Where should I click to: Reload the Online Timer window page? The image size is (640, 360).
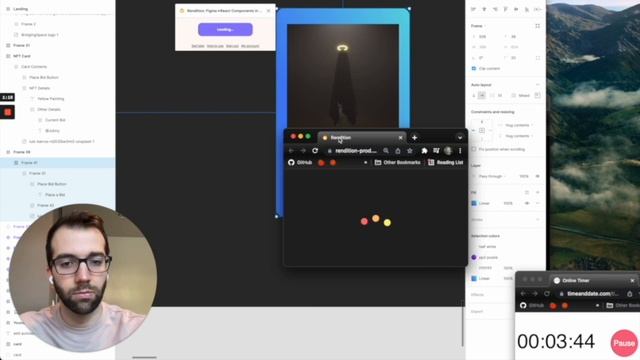(x=547, y=293)
